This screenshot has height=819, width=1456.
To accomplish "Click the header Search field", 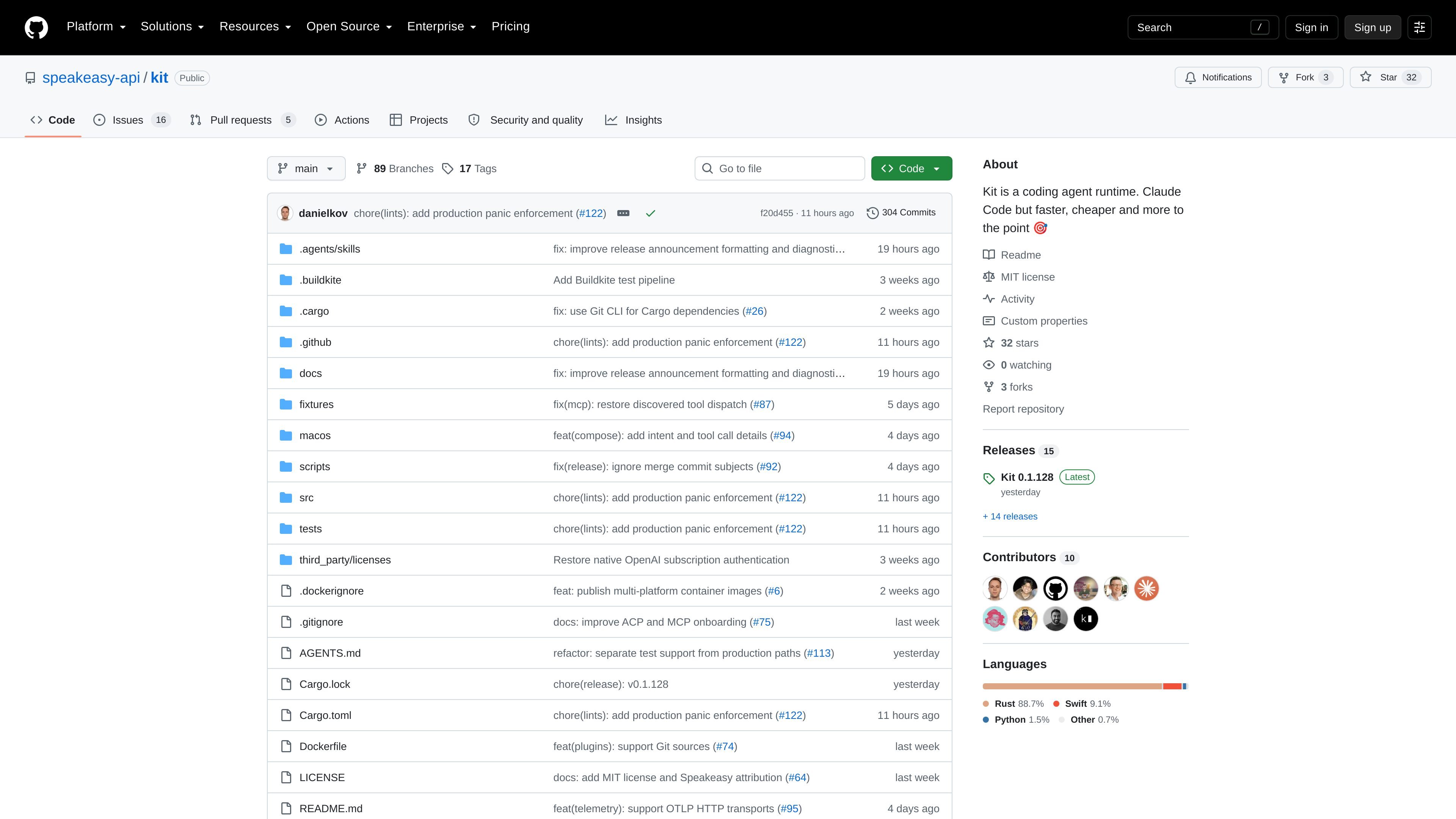I will click(1203, 27).
